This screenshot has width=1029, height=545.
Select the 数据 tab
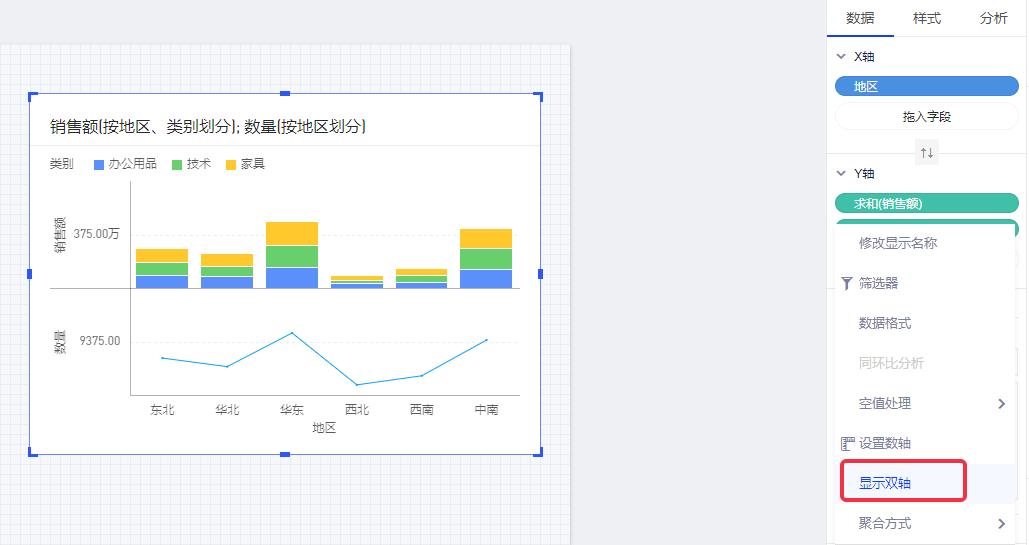[859, 18]
